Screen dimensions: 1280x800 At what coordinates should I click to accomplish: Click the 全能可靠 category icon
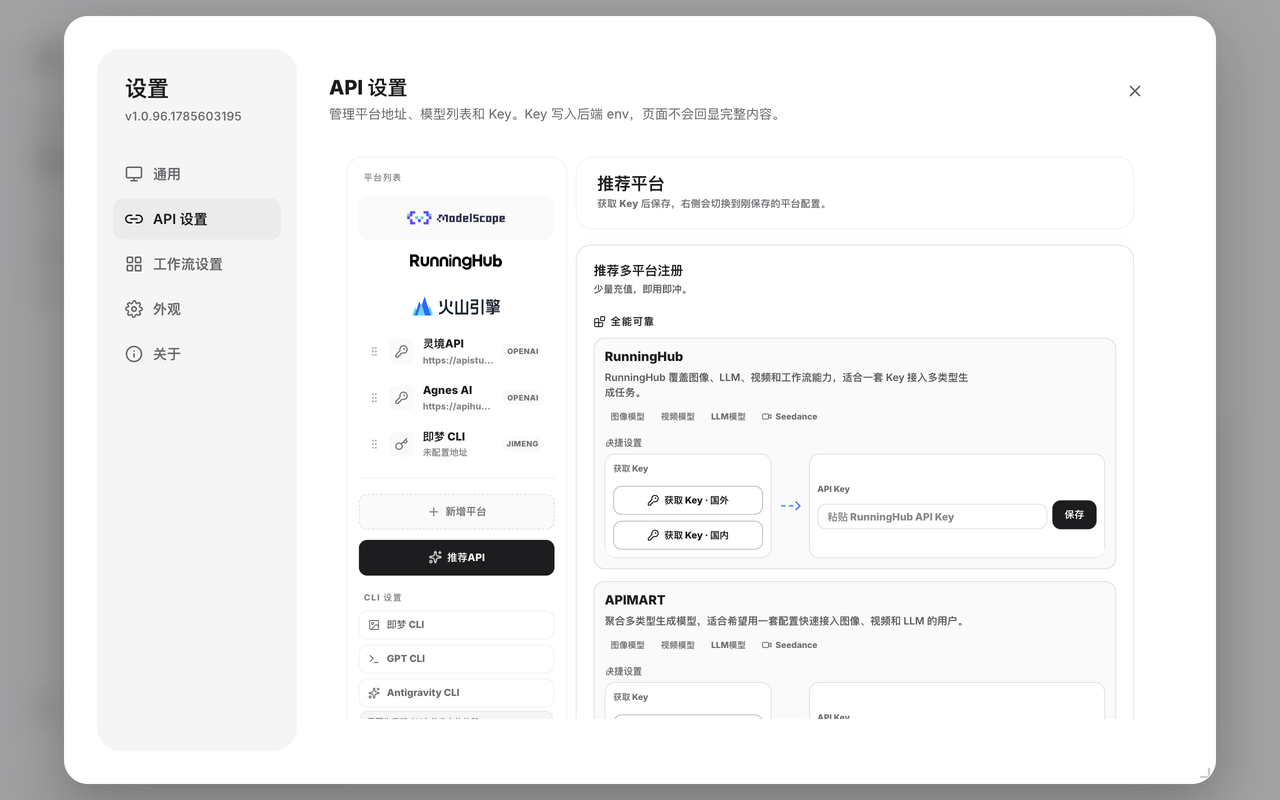click(600, 322)
